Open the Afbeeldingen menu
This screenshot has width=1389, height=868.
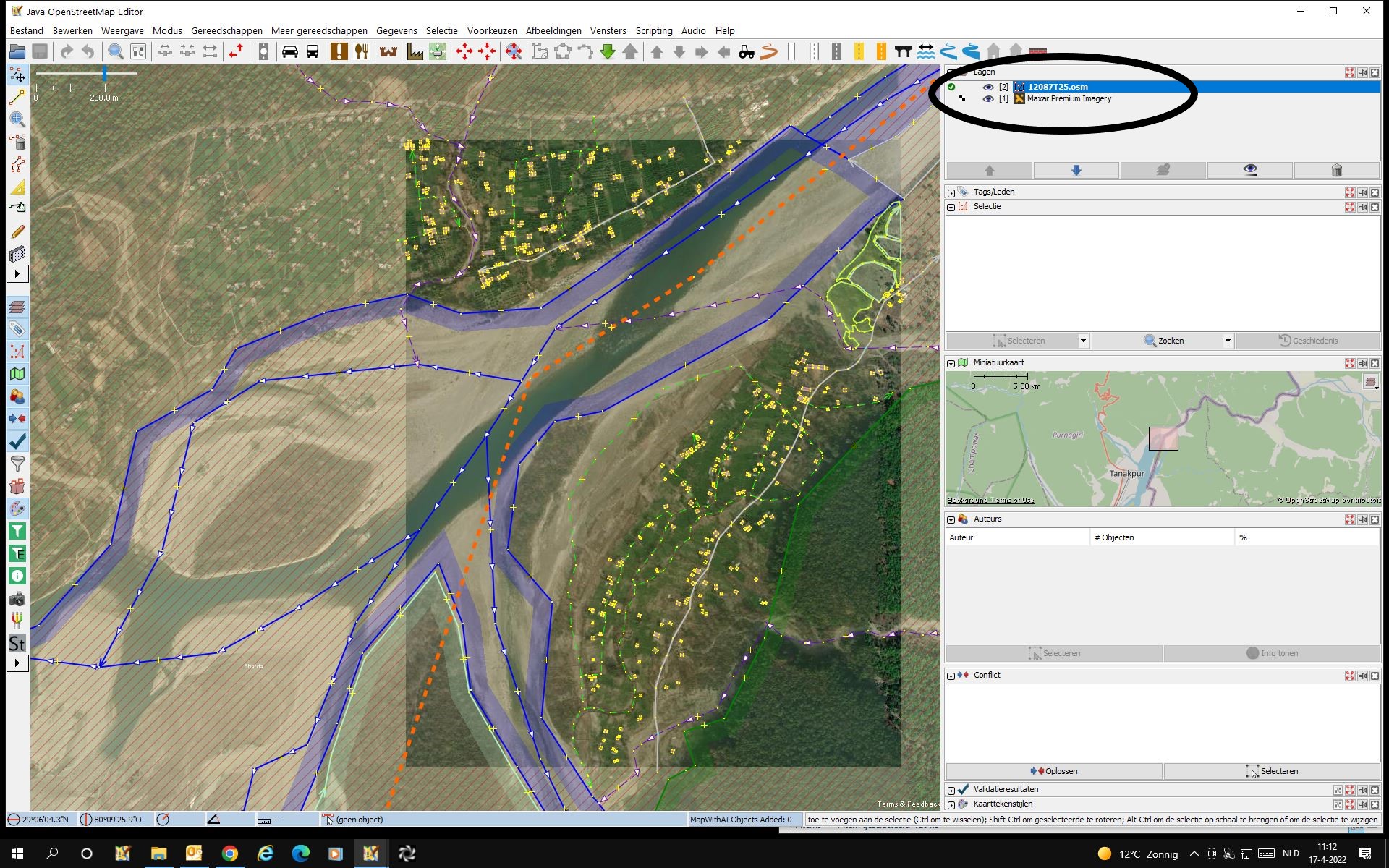click(x=553, y=30)
